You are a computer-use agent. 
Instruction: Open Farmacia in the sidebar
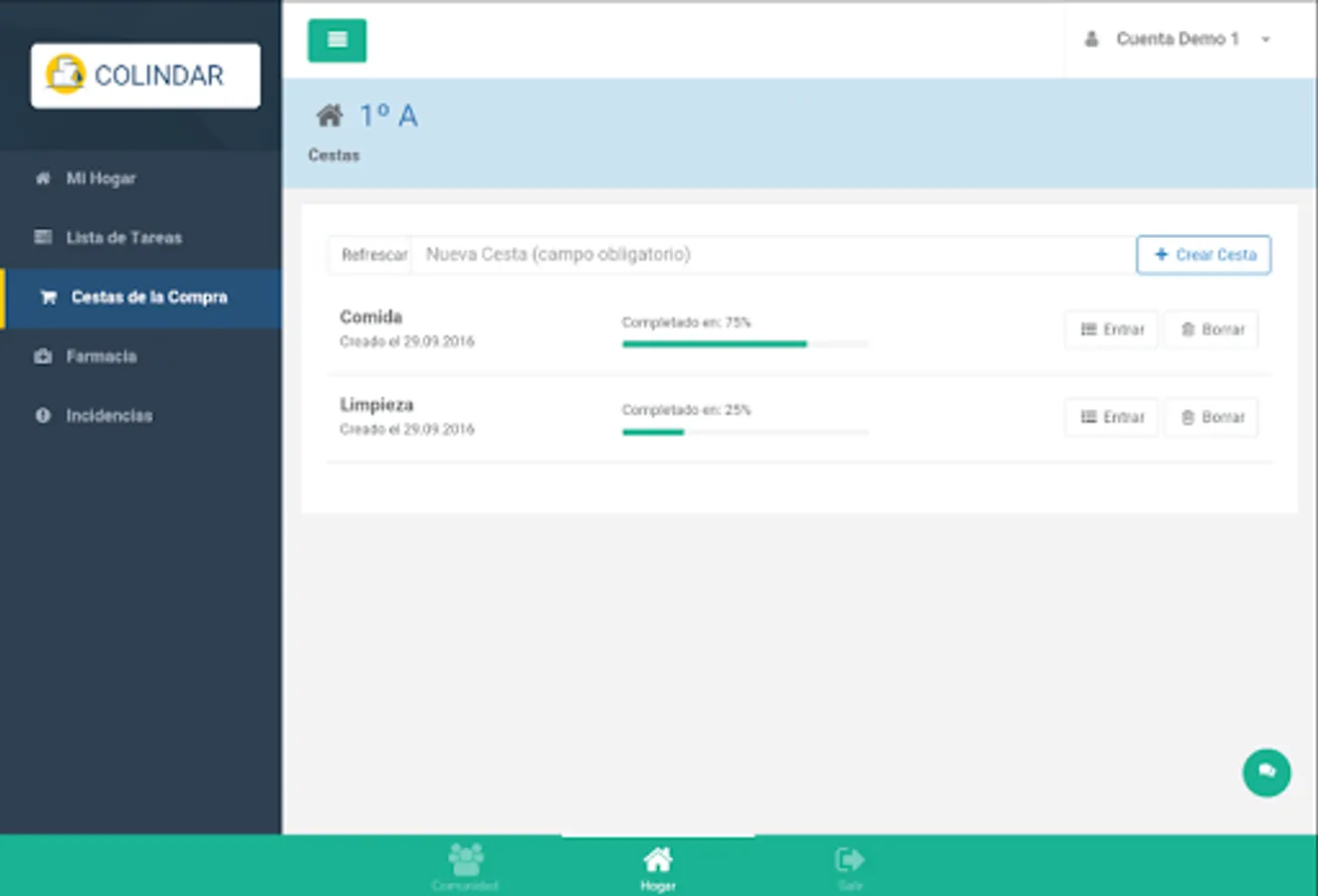140,356
